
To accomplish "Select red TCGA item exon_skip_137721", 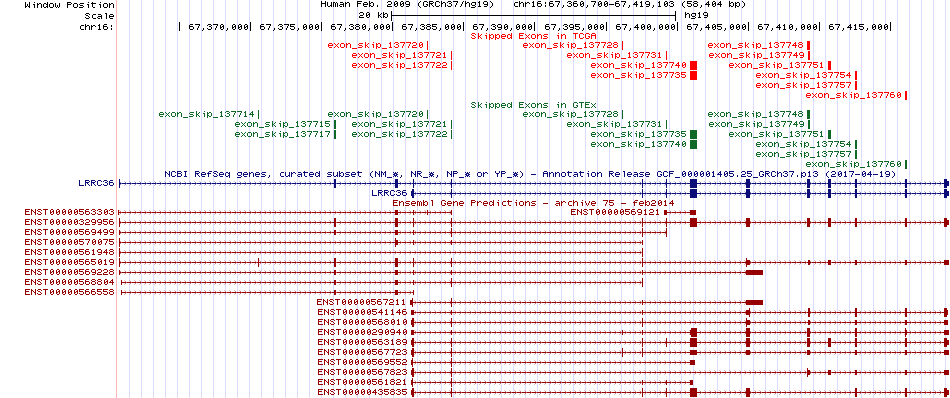I will click(400, 55).
